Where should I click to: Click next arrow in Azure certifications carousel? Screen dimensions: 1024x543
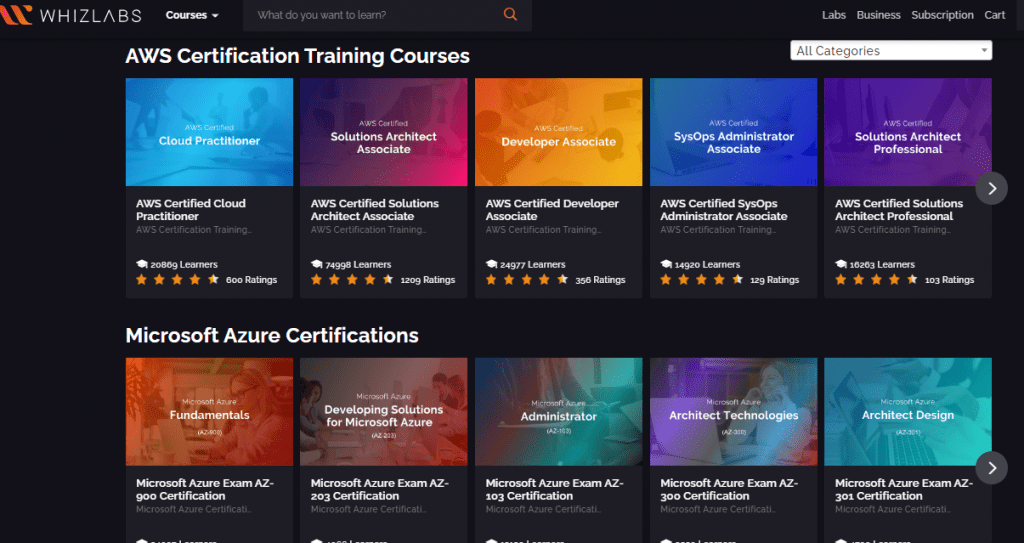tap(991, 468)
